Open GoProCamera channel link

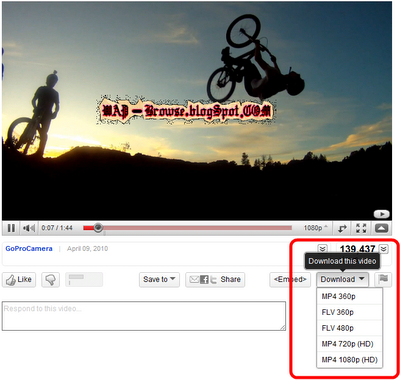pos(29,249)
